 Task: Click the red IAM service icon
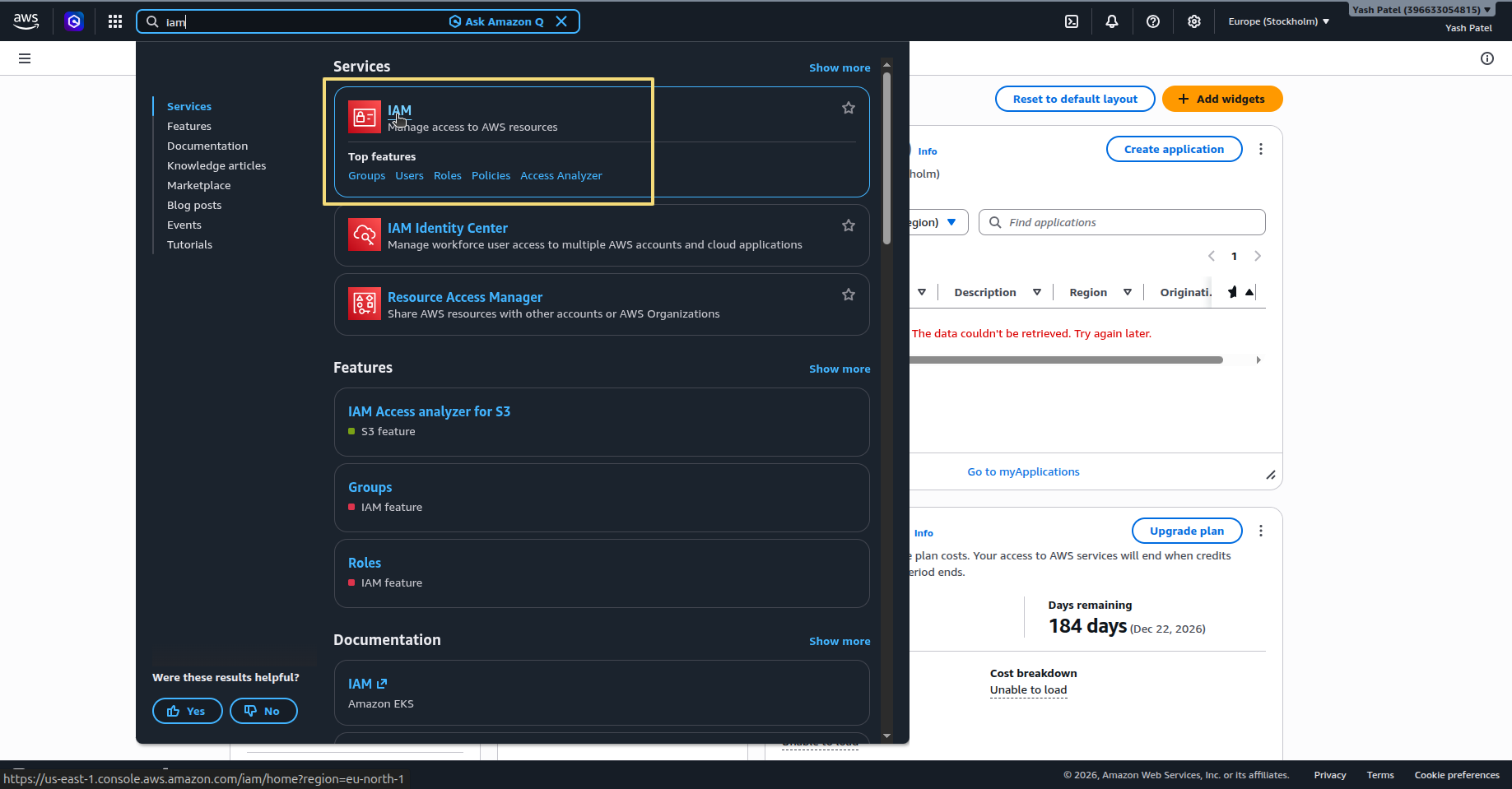pos(365,117)
